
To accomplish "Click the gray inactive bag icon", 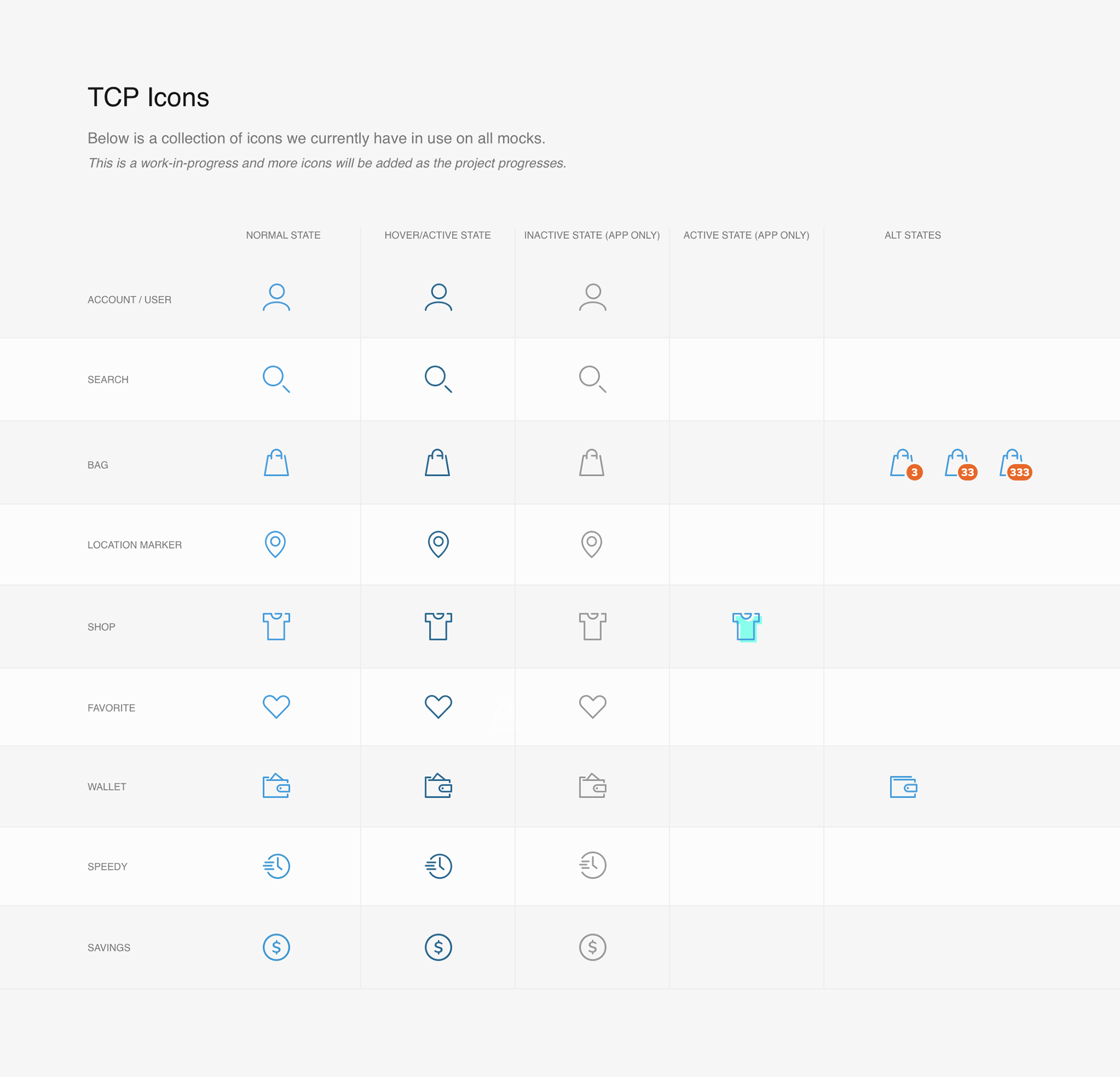I will tap(591, 463).
